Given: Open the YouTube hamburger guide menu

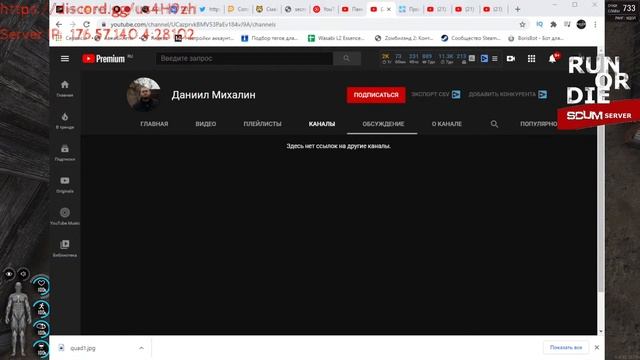Looking at the screenshot, I should pos(64,59).
